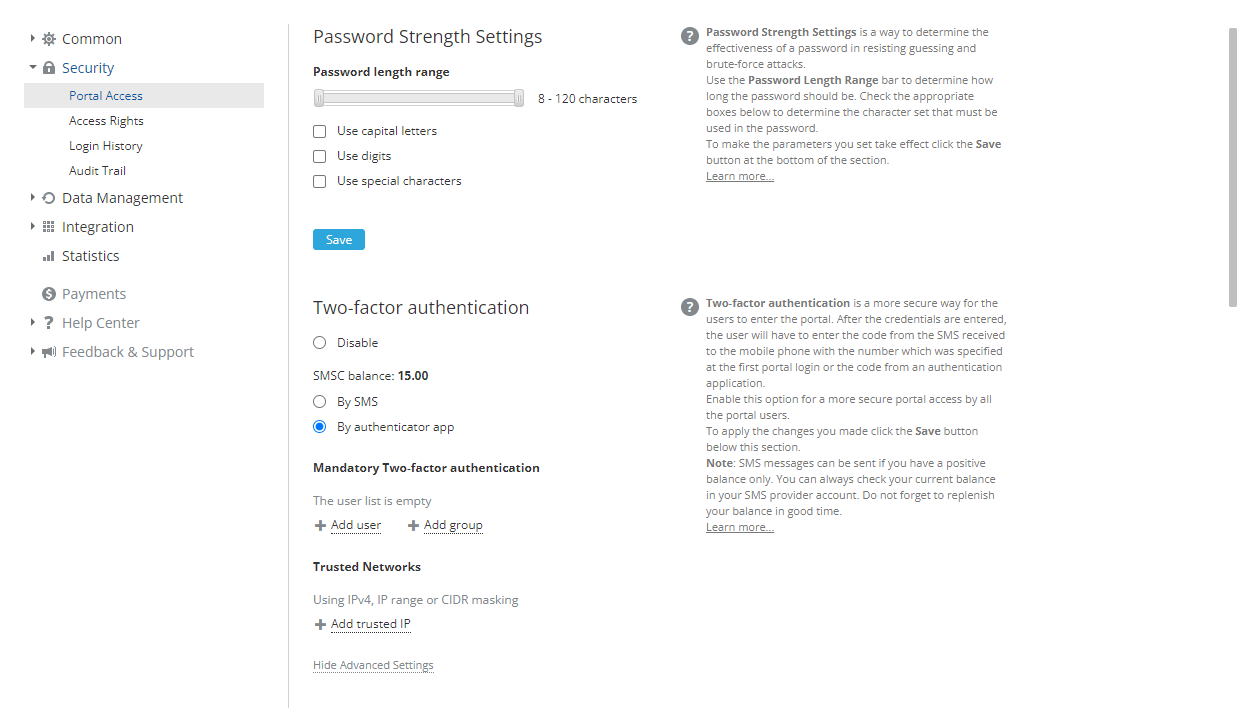Screen dimensions: 1240x708
Task: Switch to the Login History page
Action: coord(104,145)
